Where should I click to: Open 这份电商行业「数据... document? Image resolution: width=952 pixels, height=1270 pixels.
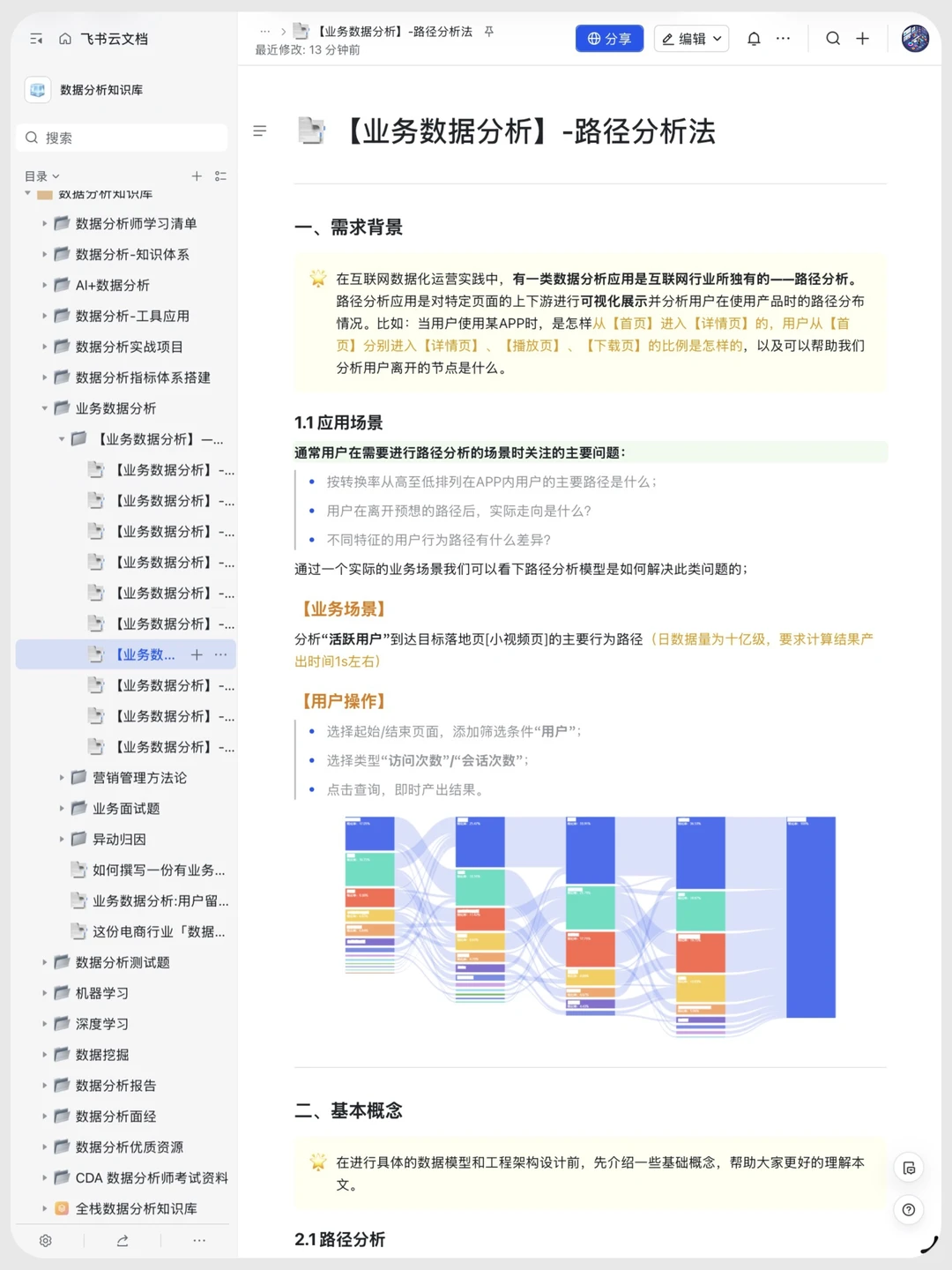159,932
